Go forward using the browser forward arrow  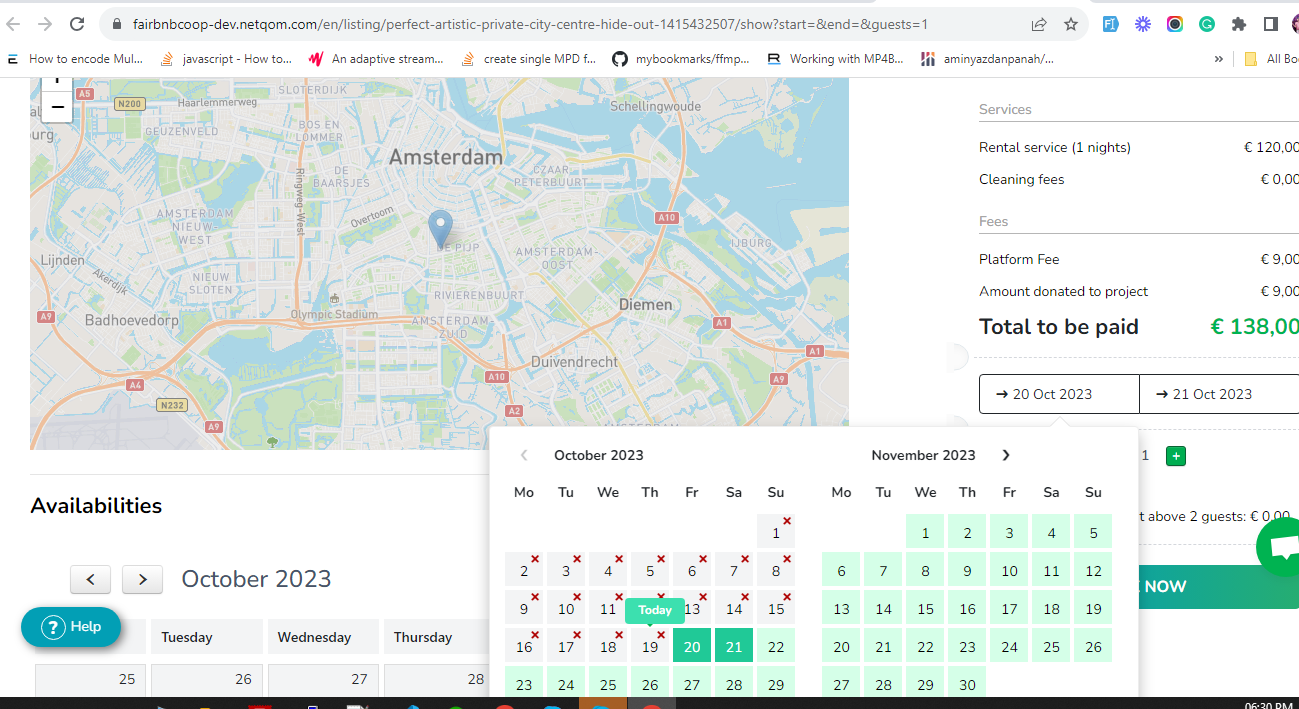(45, 24)
